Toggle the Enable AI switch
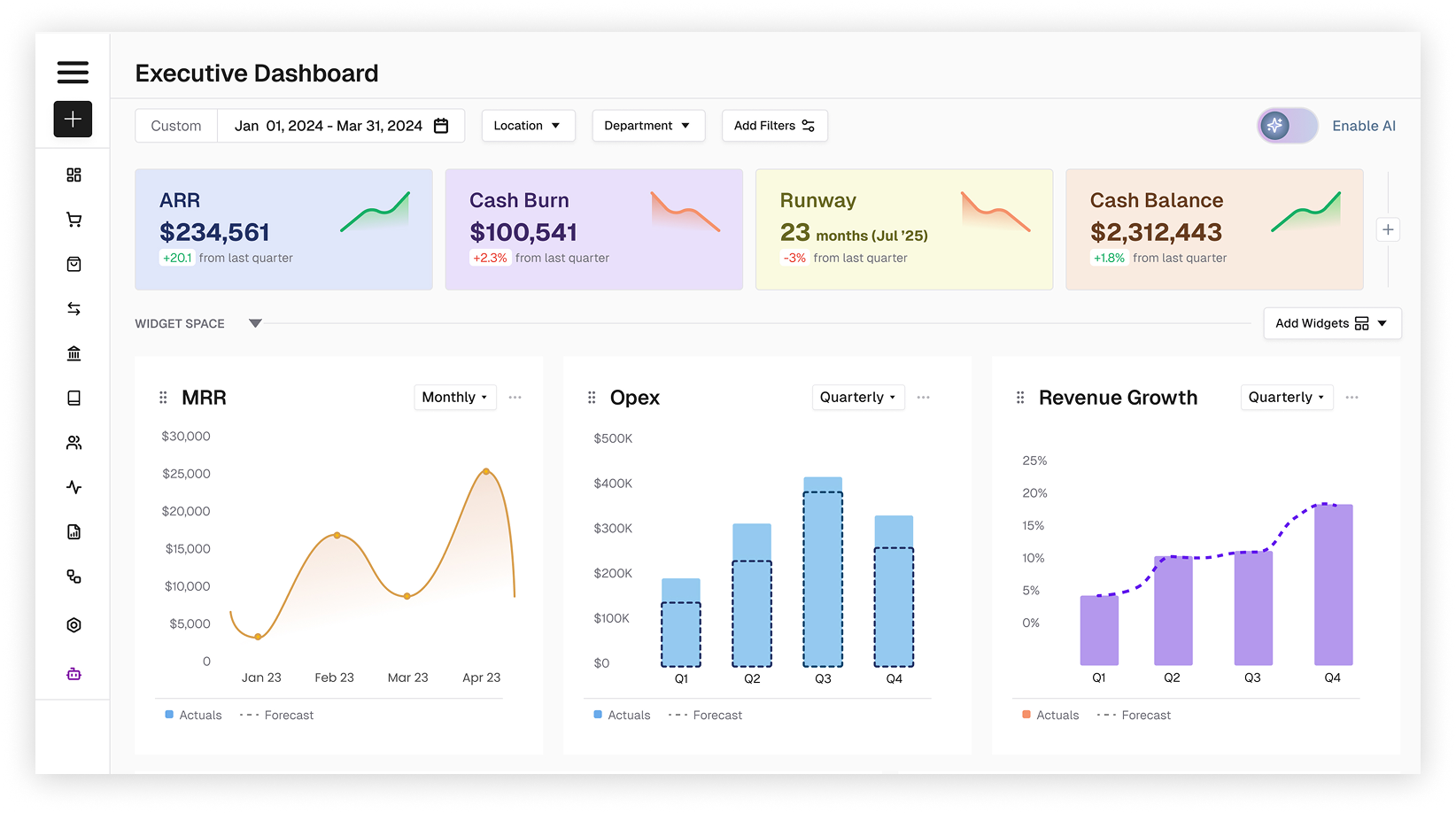Image resolution: width=1456 pixels, height=813 pixels. pos(1287,126)
